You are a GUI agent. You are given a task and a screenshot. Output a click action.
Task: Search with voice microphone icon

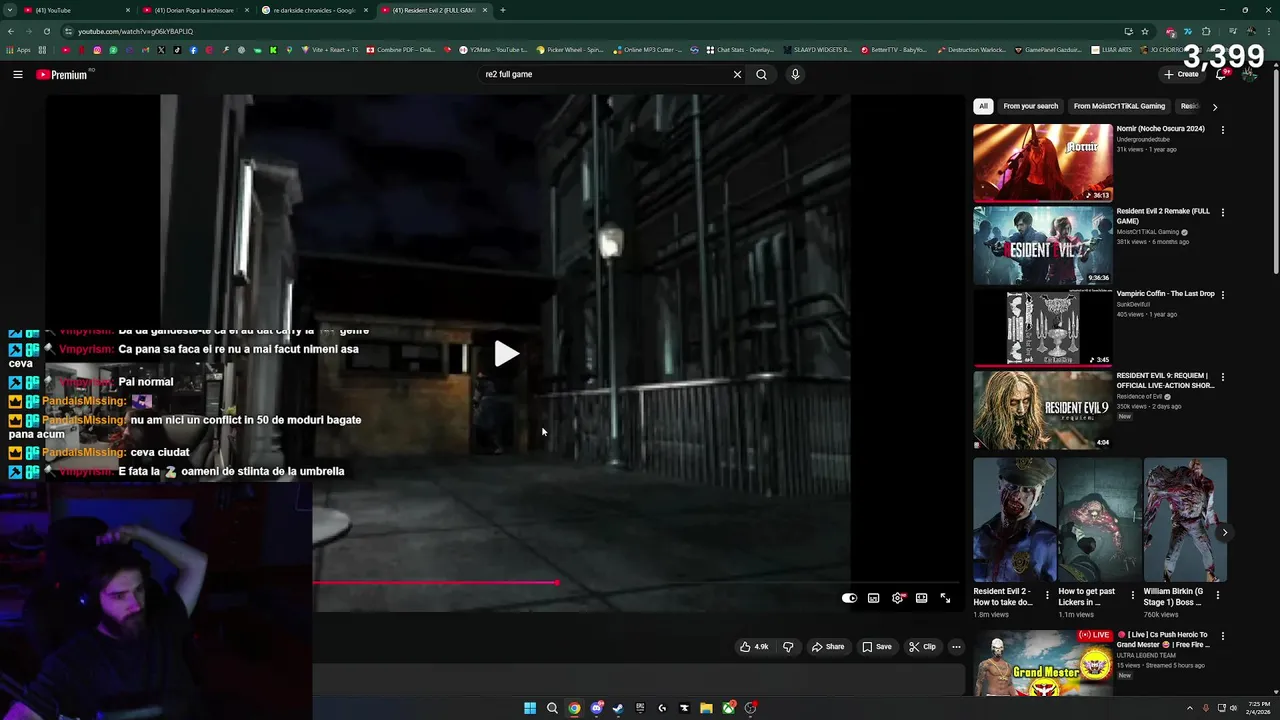[795, 74]
